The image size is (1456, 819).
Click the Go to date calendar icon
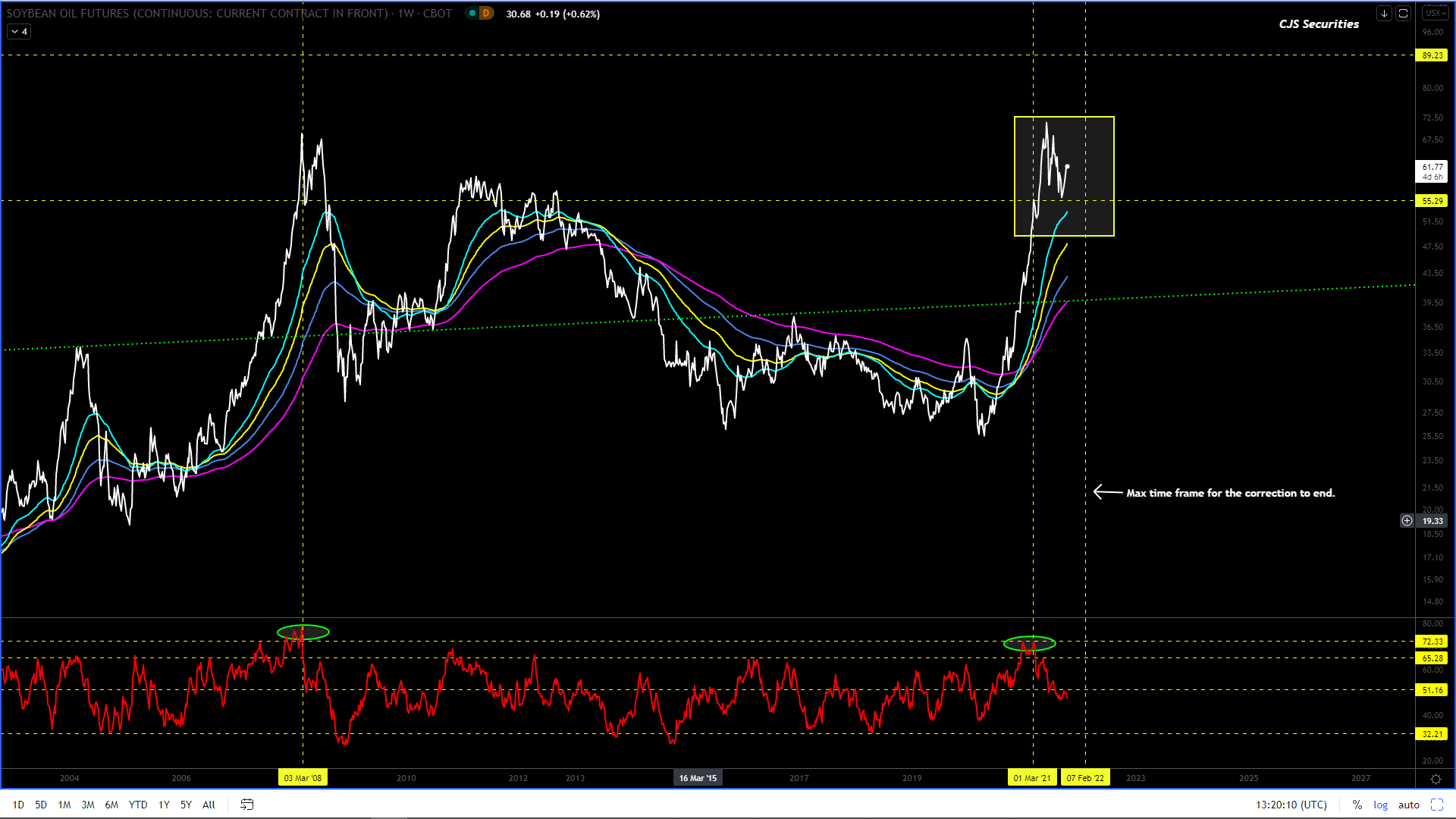247,805
